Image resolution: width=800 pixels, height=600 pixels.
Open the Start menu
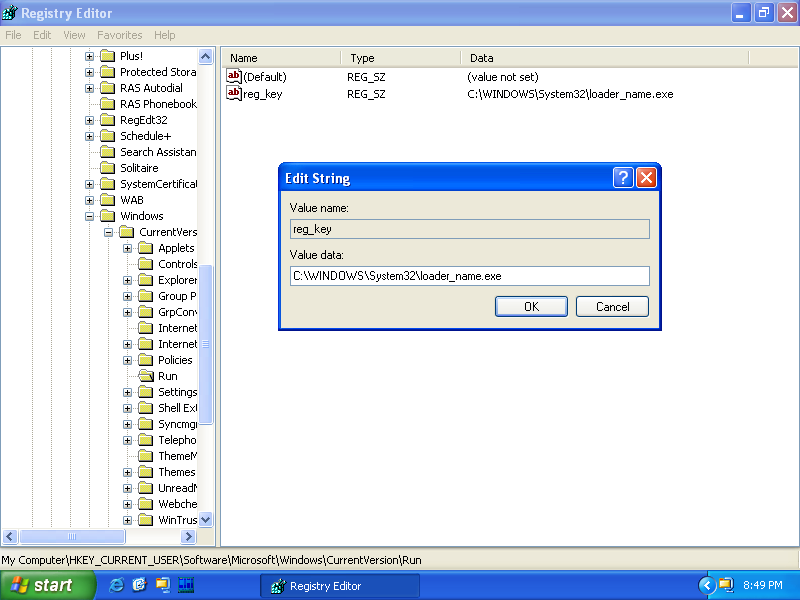coord(47,585)
